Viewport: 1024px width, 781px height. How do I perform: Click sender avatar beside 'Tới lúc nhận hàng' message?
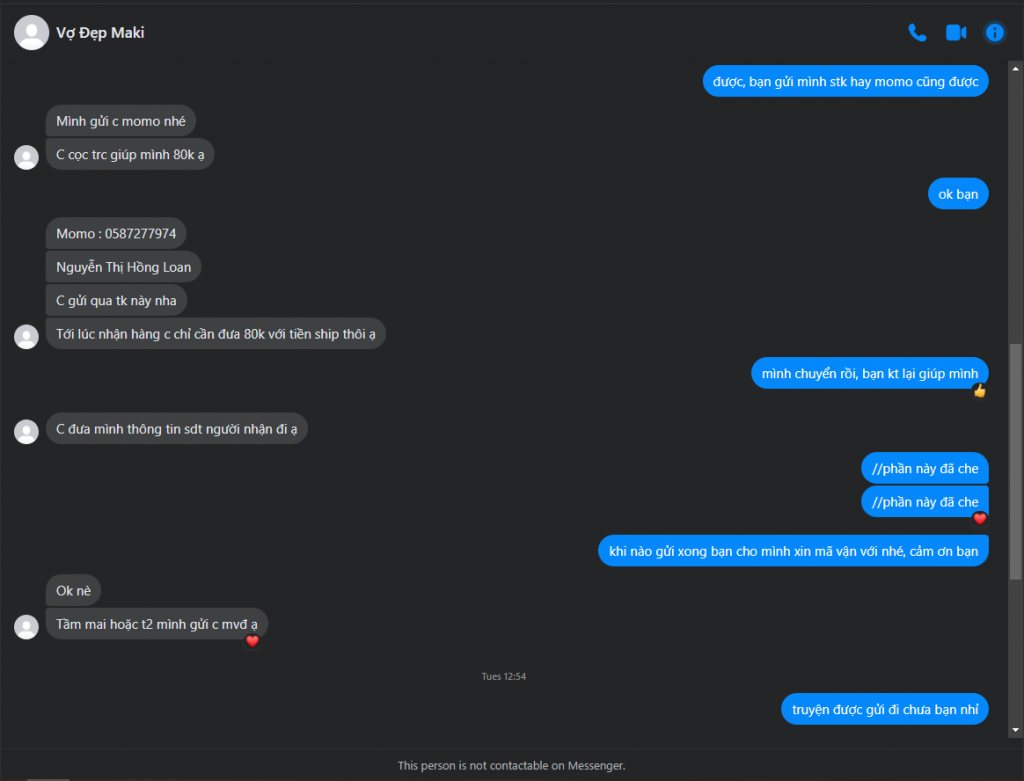[27, 336]
